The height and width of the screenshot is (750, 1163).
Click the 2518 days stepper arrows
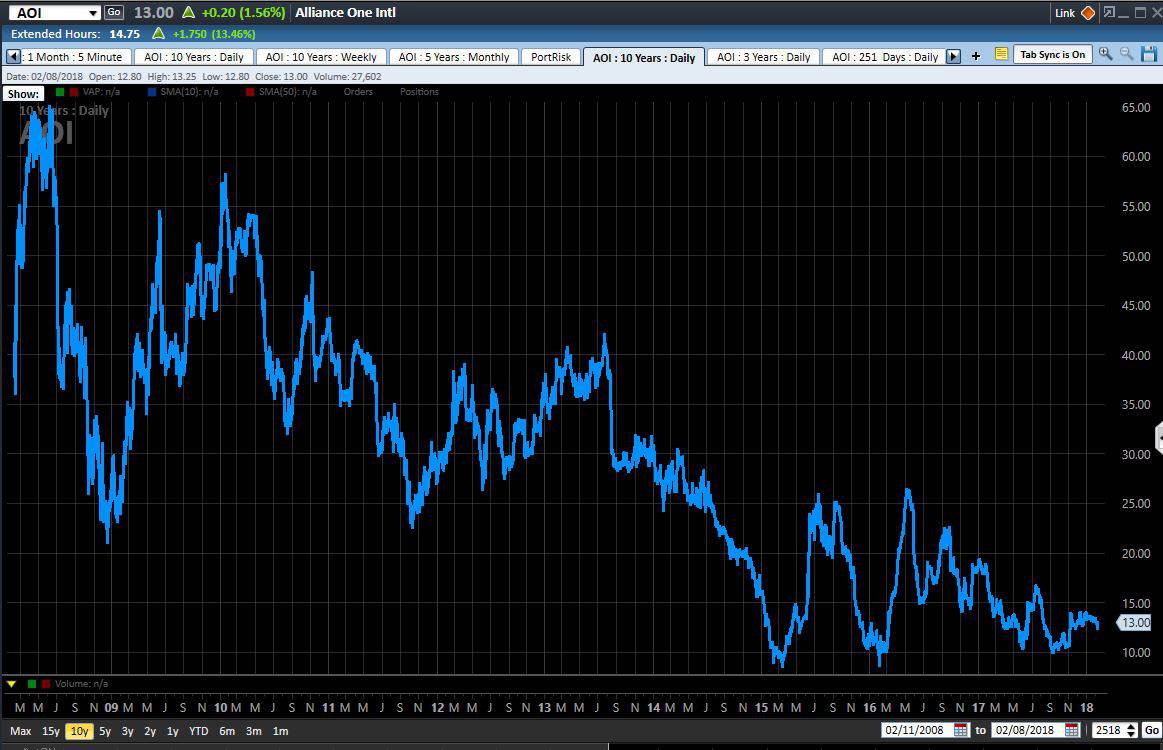pos(1131,730)
